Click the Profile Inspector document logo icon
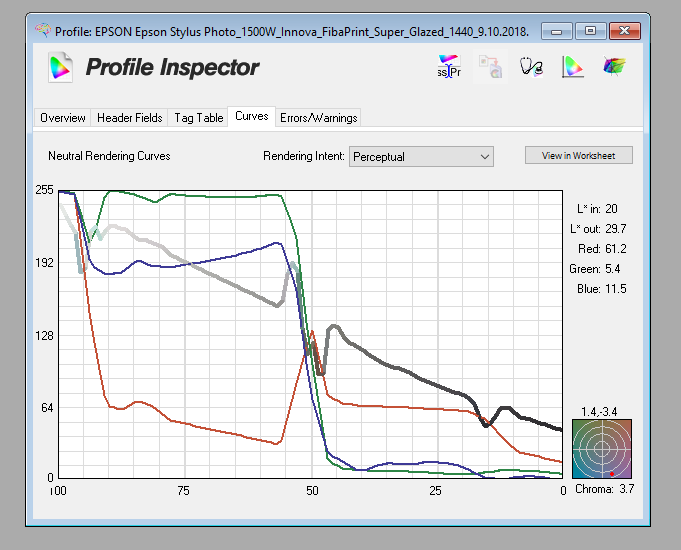Screen dimensions: 681x550 [60, 67]
